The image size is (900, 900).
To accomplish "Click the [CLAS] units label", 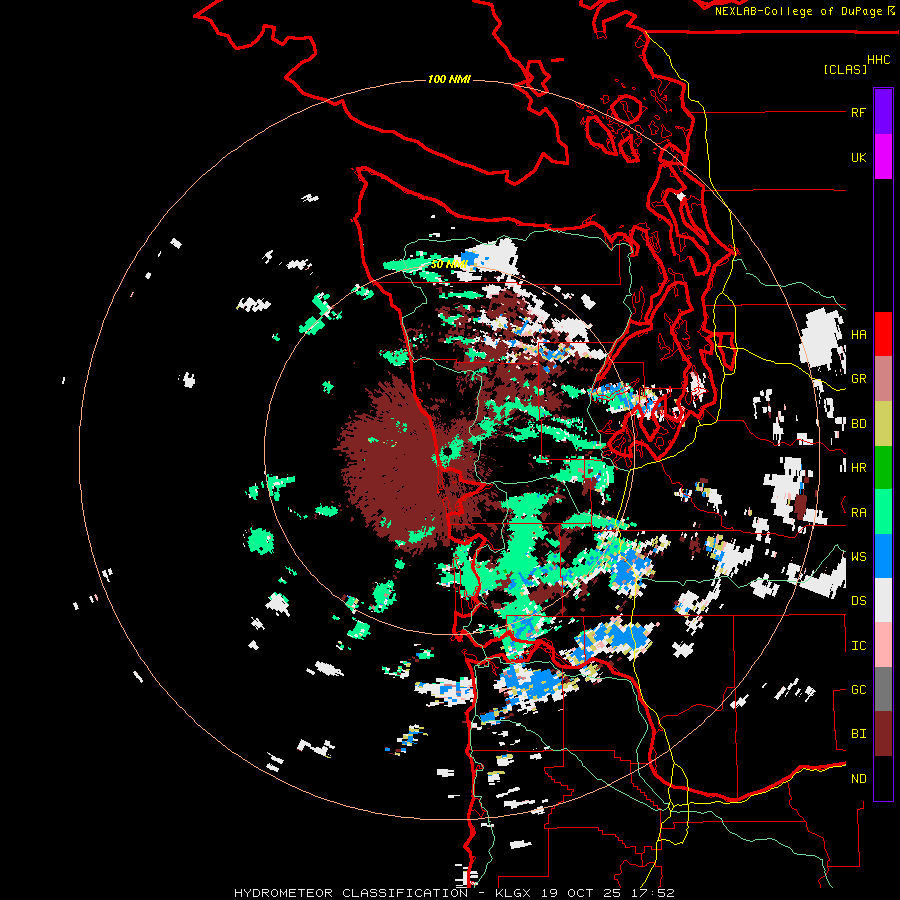I will click(x=845, y=70).
